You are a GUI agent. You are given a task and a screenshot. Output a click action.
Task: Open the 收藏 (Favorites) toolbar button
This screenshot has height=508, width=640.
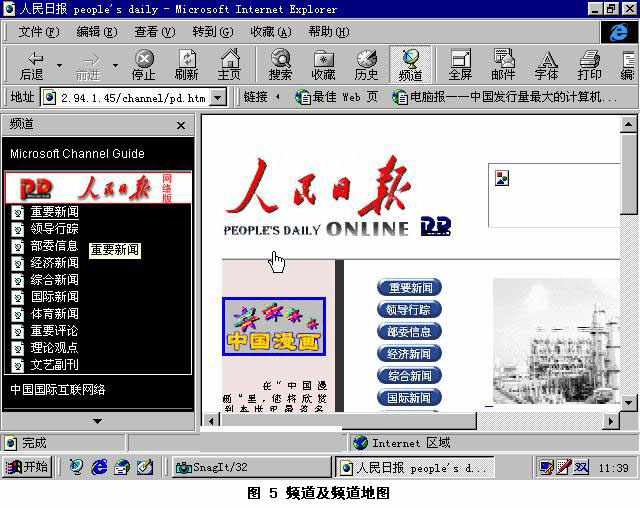(x=323, y=65)
